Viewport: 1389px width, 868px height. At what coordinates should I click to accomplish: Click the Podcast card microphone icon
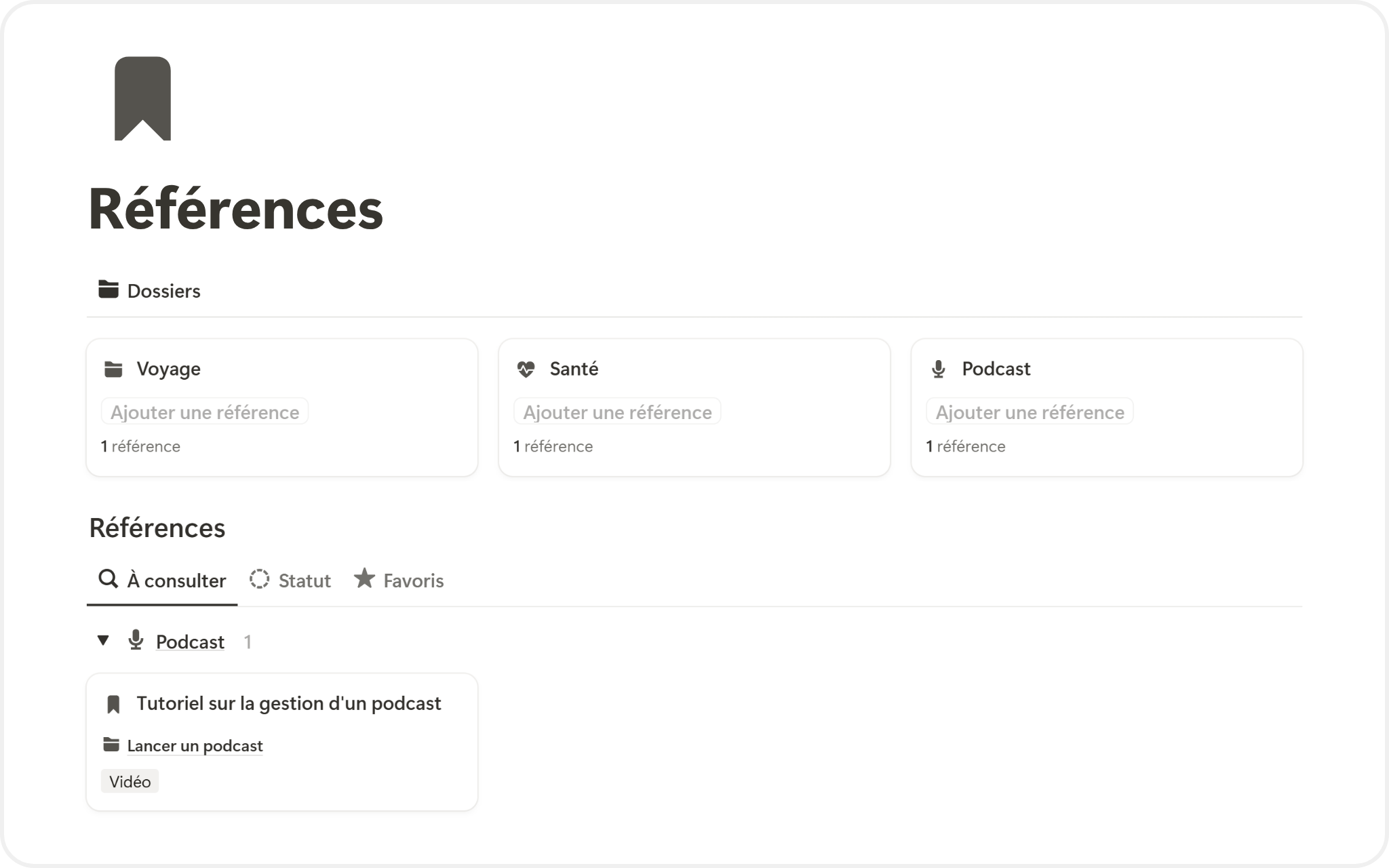point(938,370)
